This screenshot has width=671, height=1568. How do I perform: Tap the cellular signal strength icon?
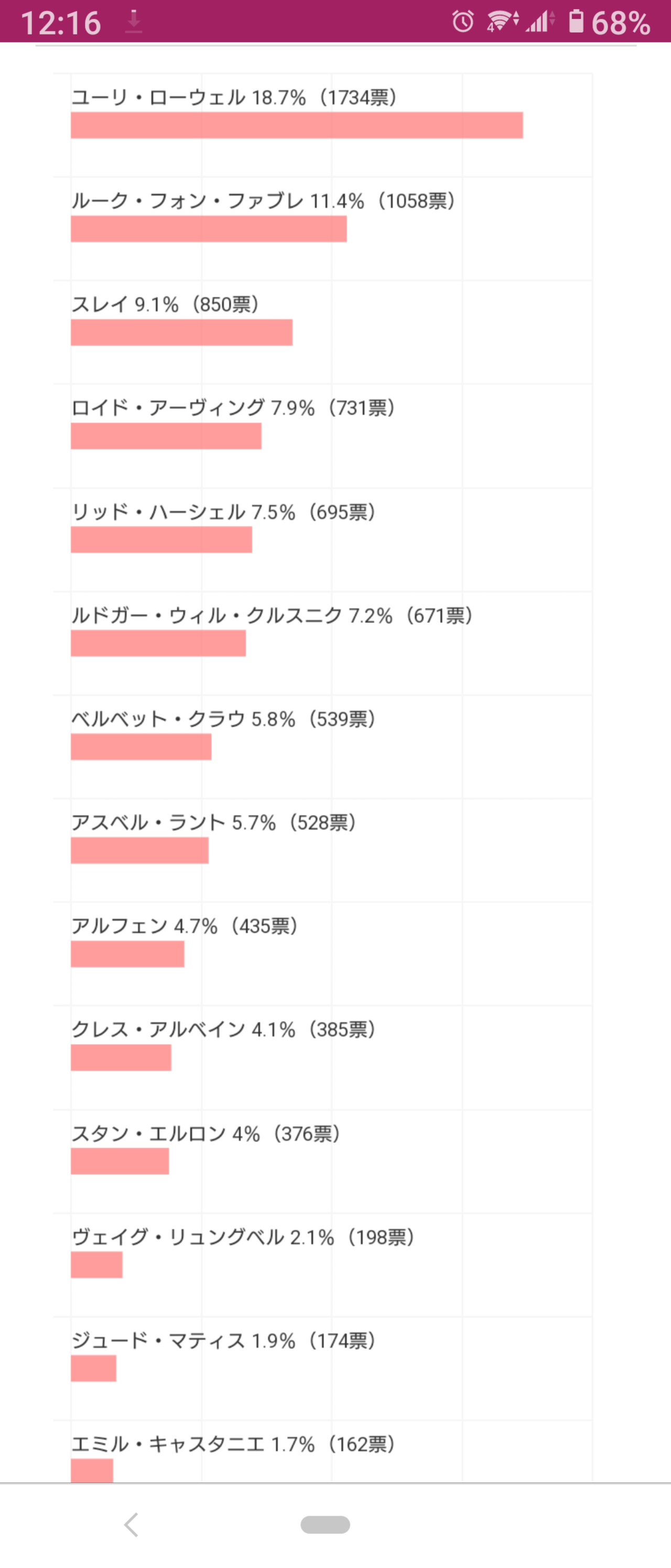(x=541, y=22)
